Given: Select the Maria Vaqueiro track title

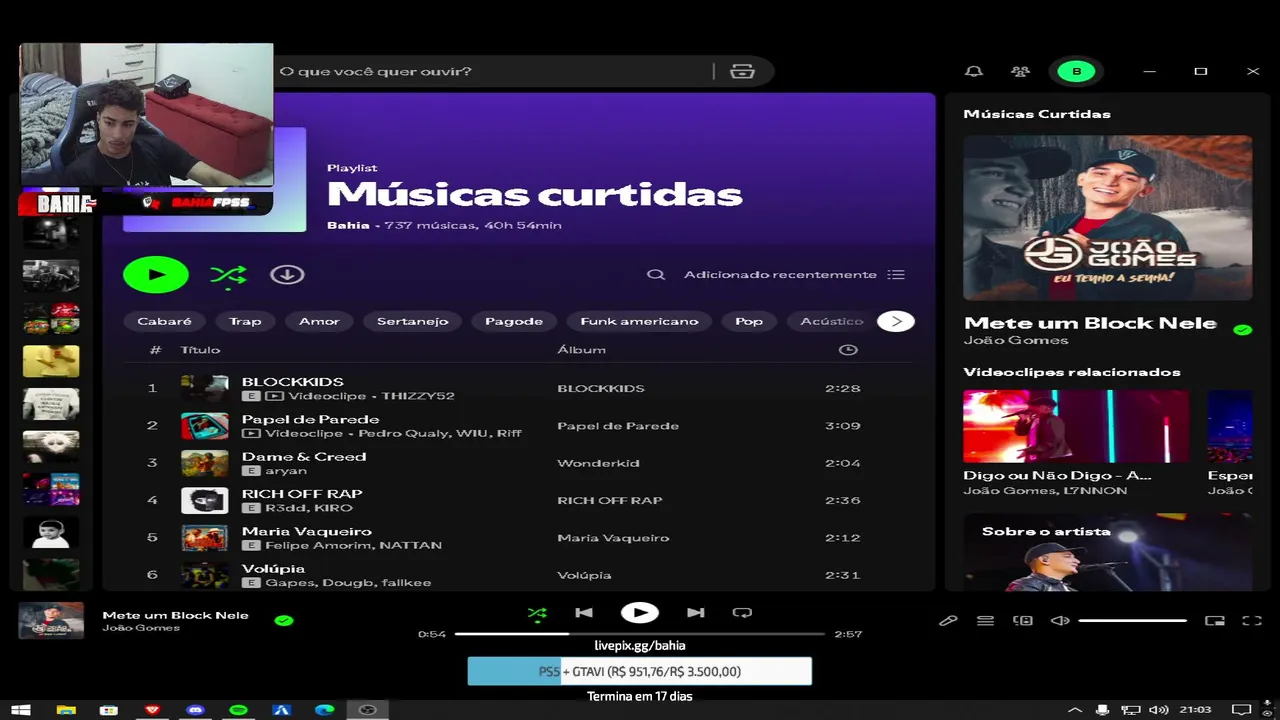Looking at the screenshot, I should [x=307, y=531].
